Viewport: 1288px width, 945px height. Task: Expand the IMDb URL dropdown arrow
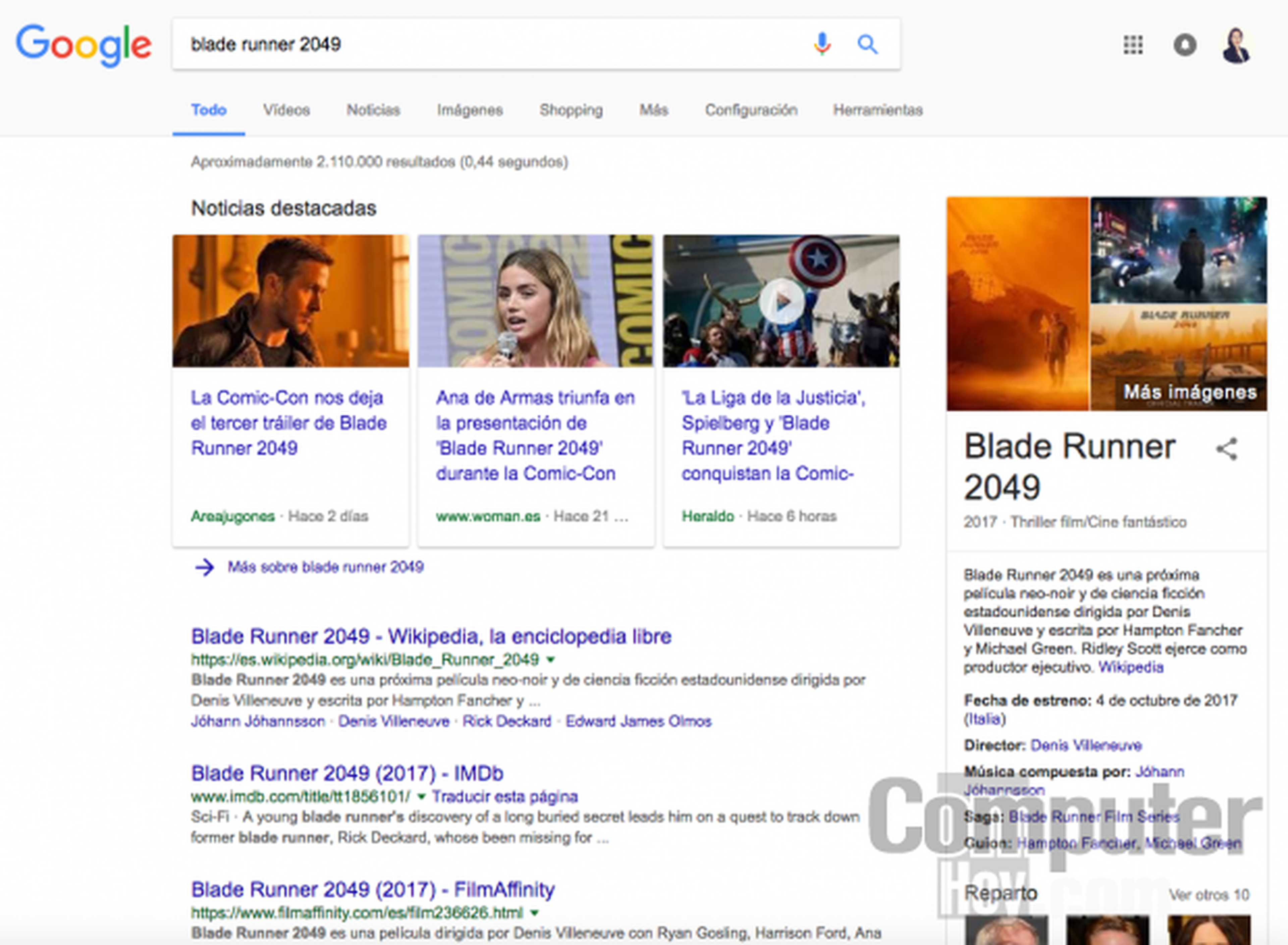422,797
